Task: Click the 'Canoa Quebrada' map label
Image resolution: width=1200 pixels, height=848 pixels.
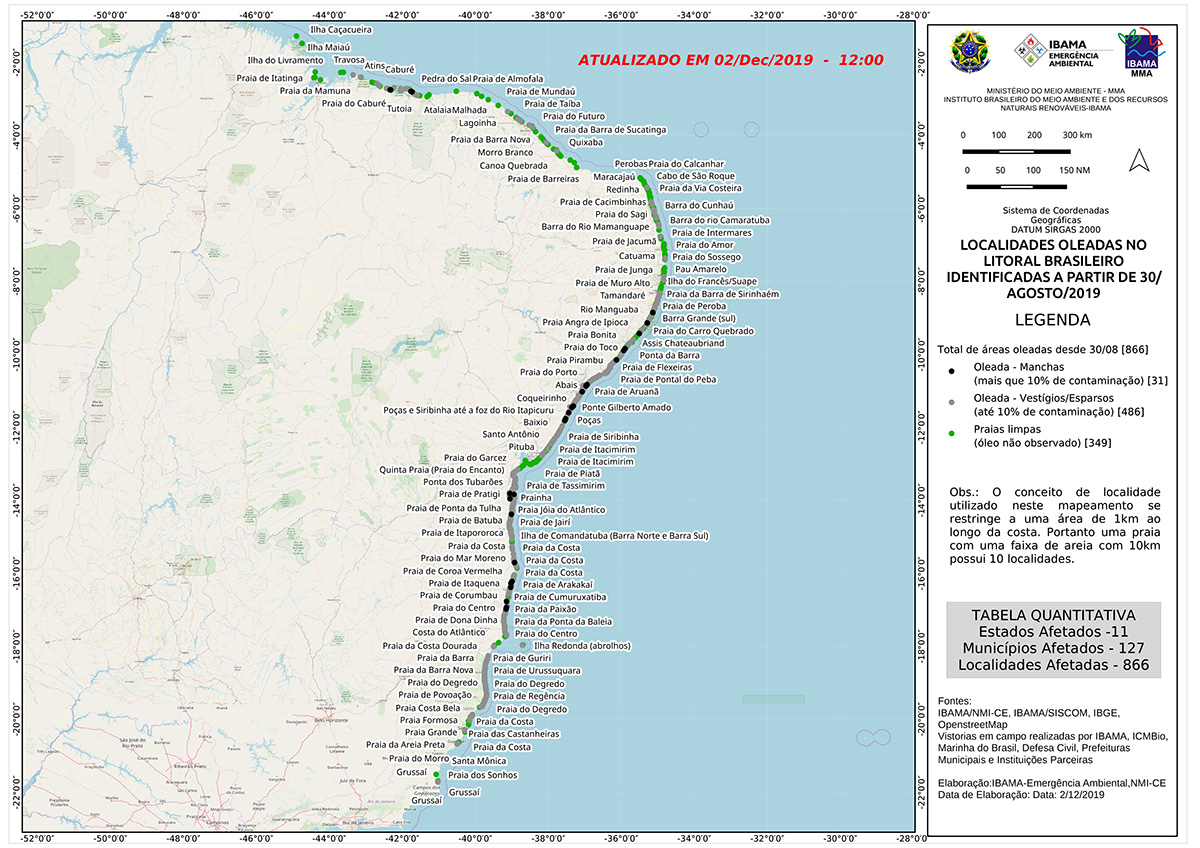Action: click(513, 165)
